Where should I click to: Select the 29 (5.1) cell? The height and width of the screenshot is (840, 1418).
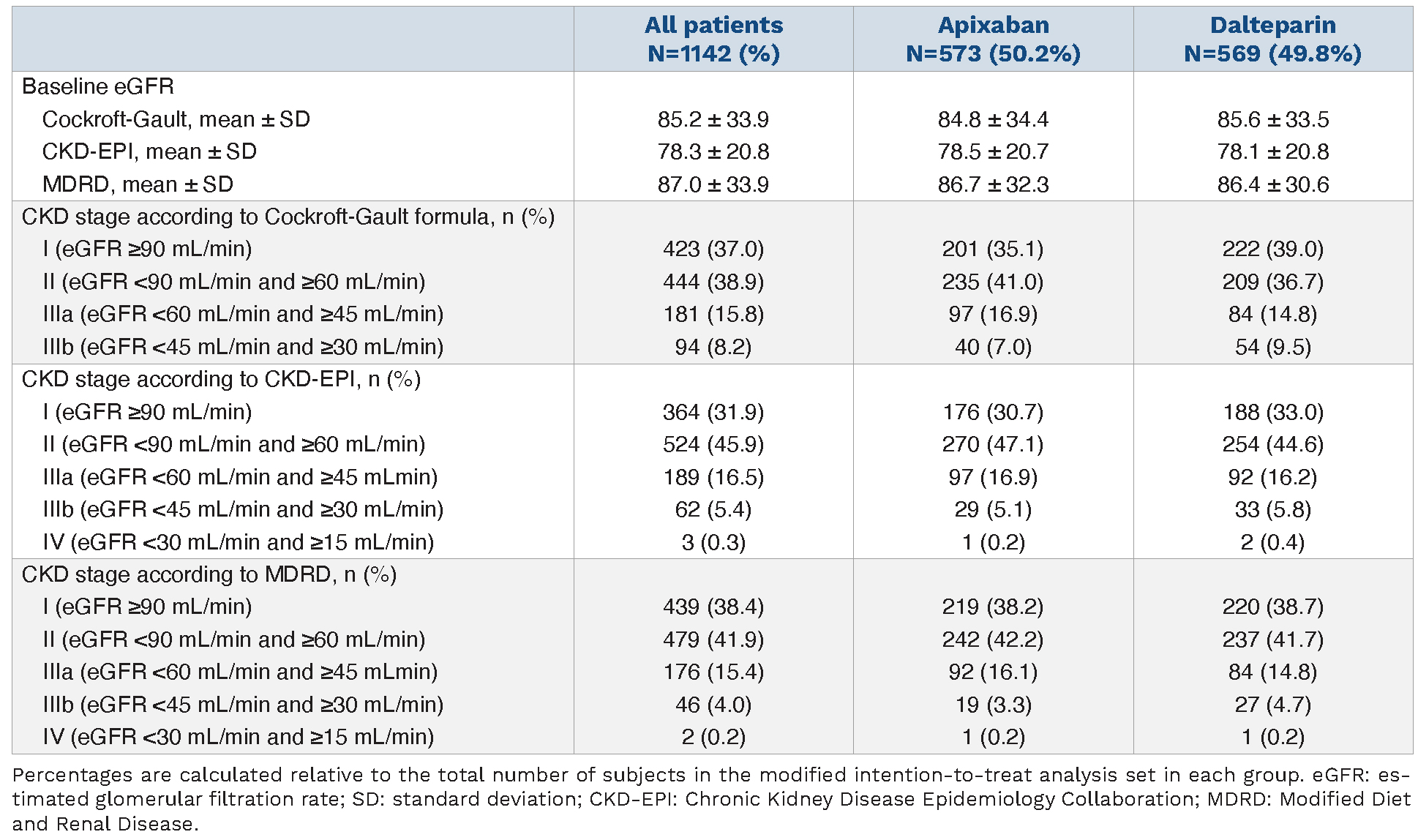click(x=993, y=509)
